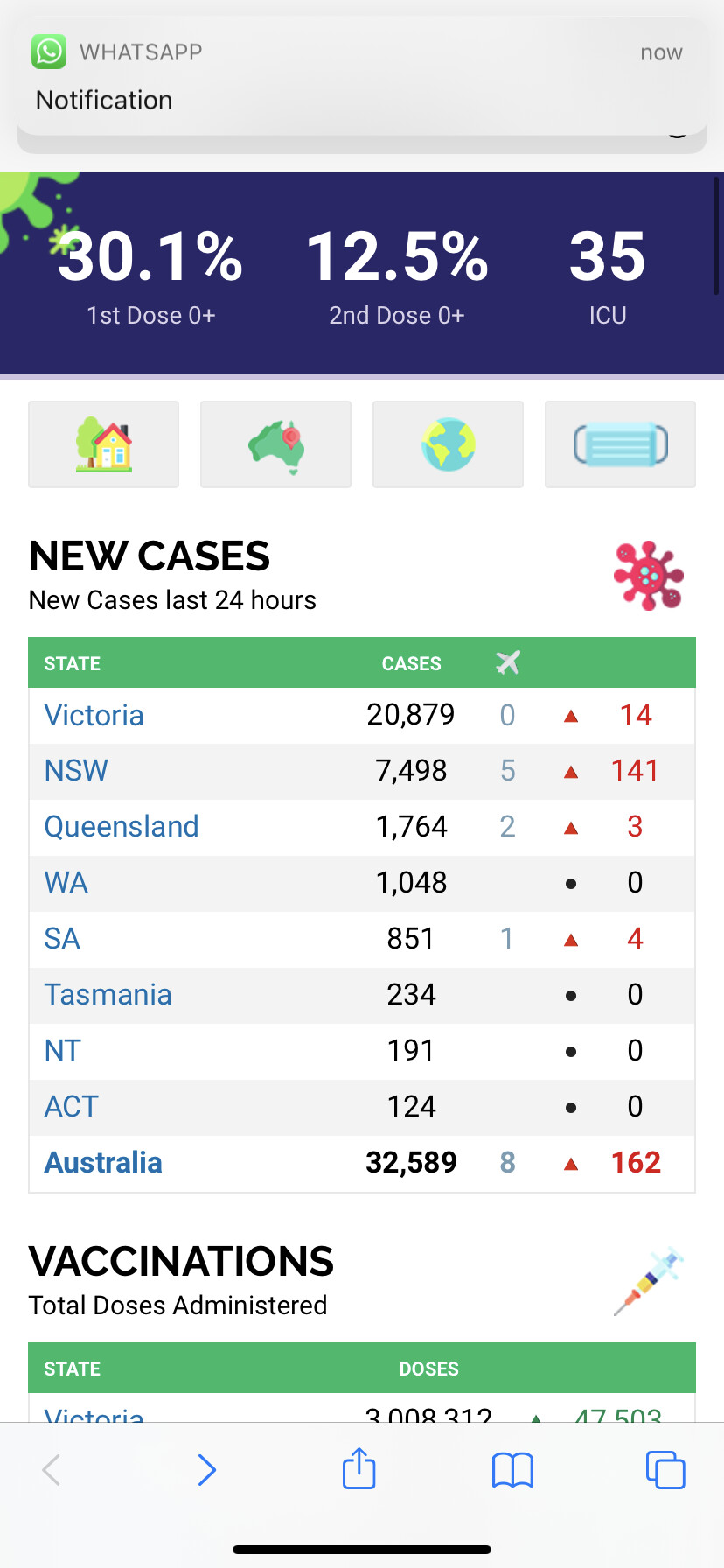Click the Queensland link in cases table
724x1568 pixels.
click(122, 826)
